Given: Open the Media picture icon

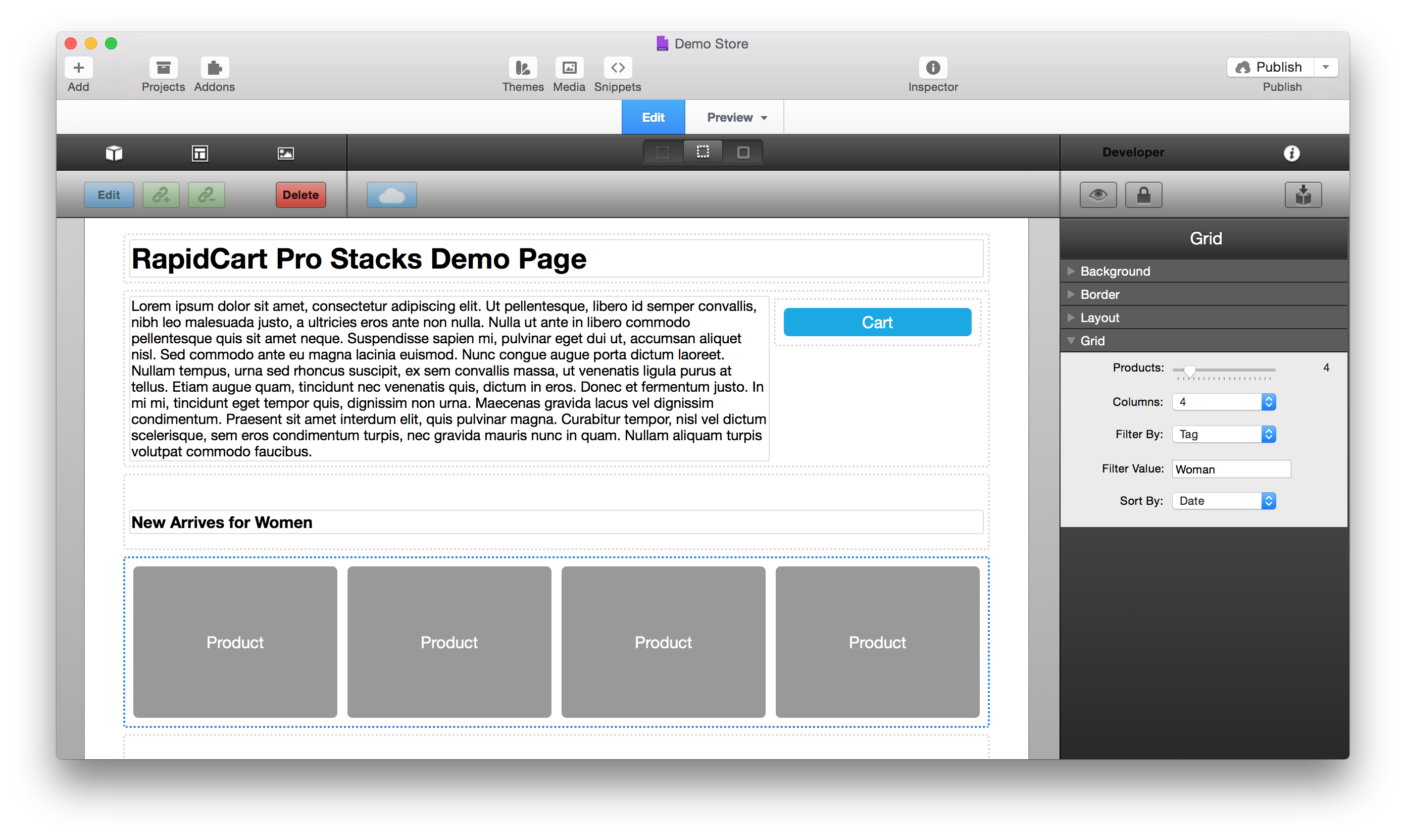Looking at the screenshot, I should point(569,68).
